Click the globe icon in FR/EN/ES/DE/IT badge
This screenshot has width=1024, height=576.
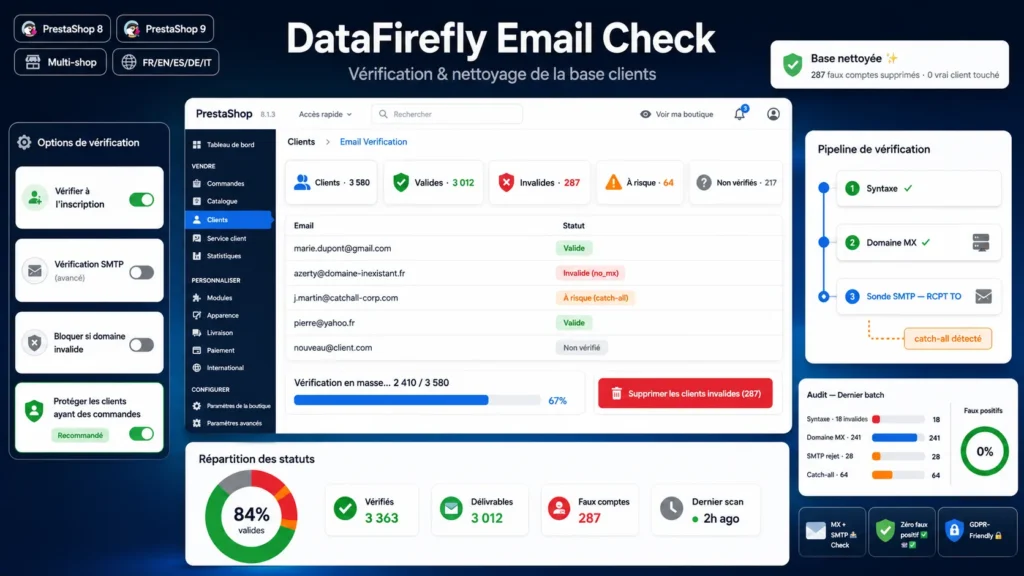tap(129, 62)
